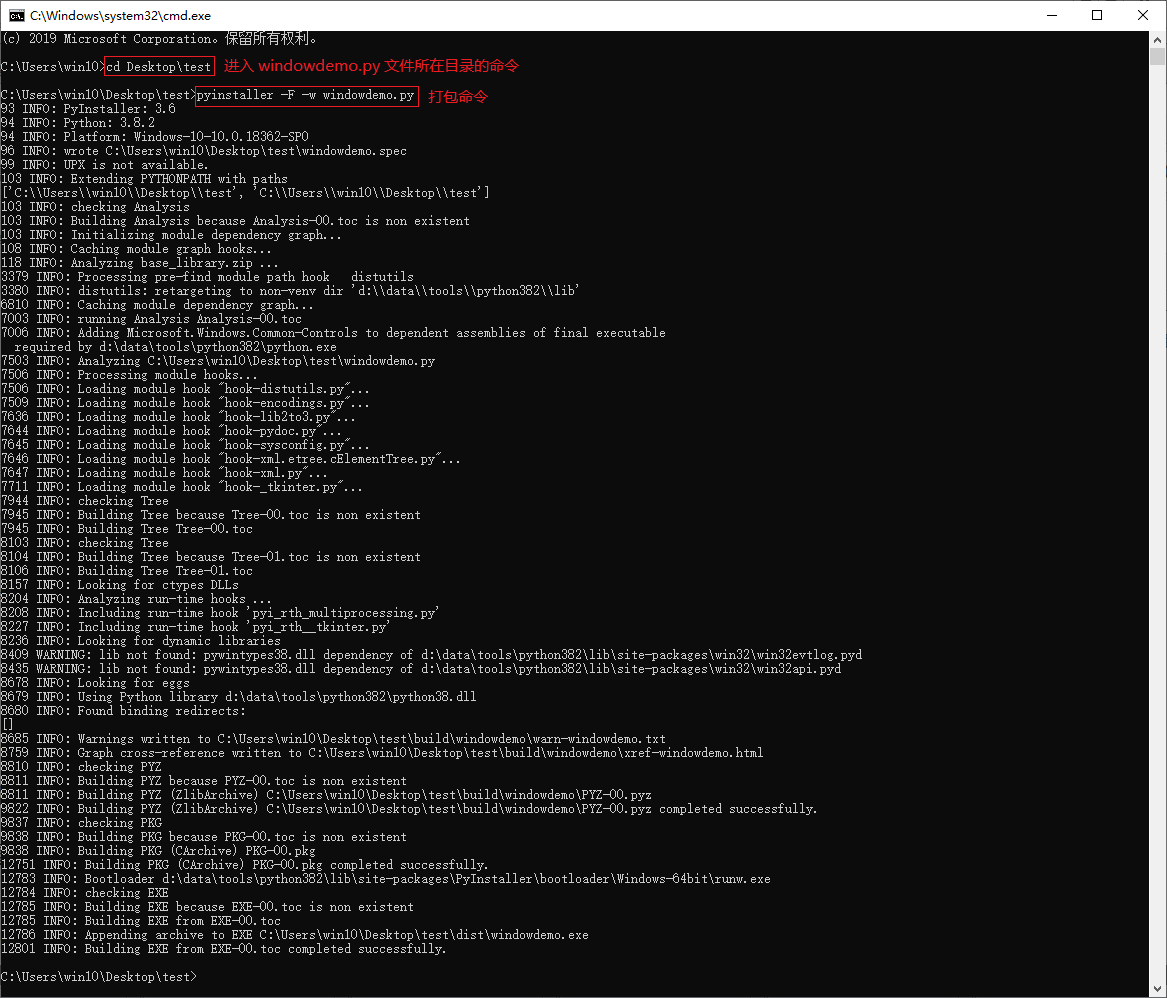Screen dimensions: 1167x998
Task: Click the 'Graph cross-reference written to' line
Action: point(382,753)
